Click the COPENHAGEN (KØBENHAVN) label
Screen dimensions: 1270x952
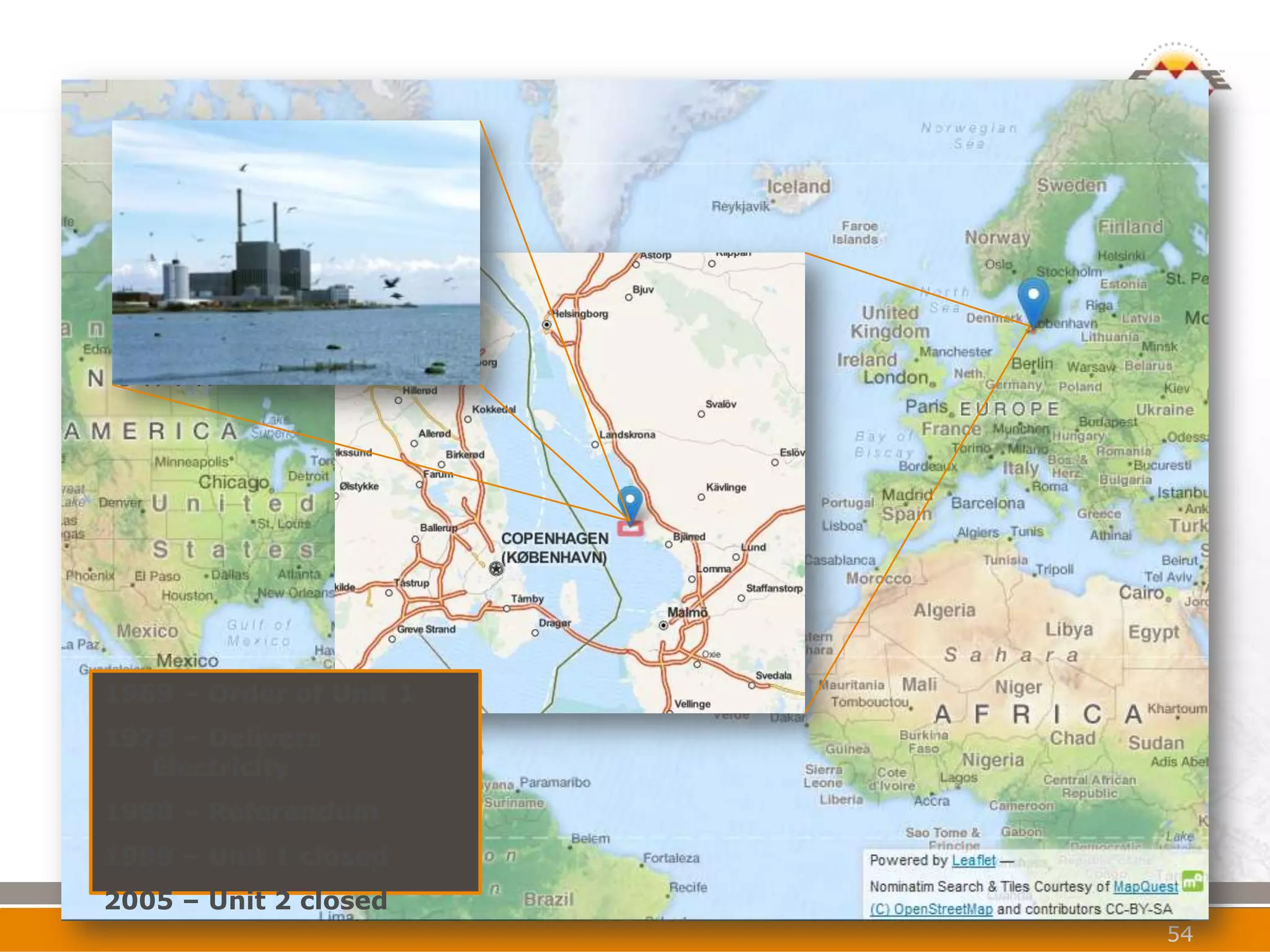point(554,547)
